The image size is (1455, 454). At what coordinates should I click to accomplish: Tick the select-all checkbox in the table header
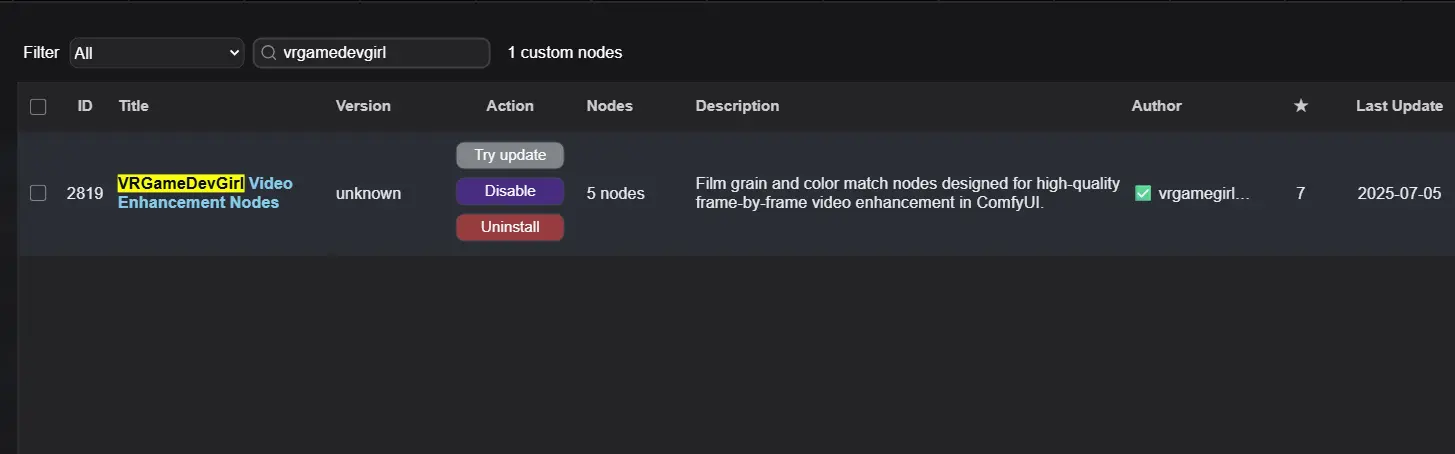click(x=38, y=107)
